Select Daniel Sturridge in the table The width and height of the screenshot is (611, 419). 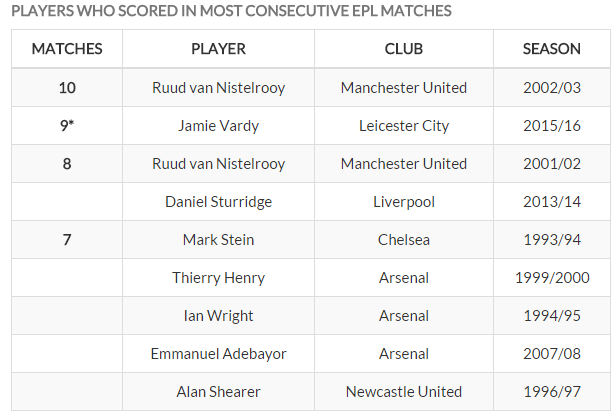click(x=218, y=202)
